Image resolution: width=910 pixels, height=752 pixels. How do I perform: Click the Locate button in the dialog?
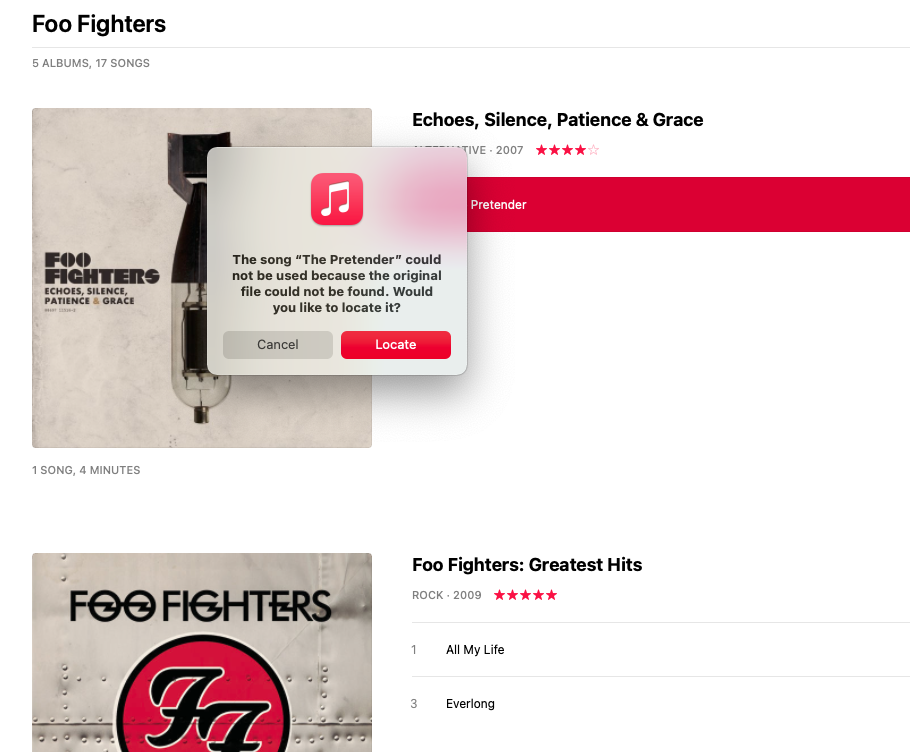click(395, 345)
